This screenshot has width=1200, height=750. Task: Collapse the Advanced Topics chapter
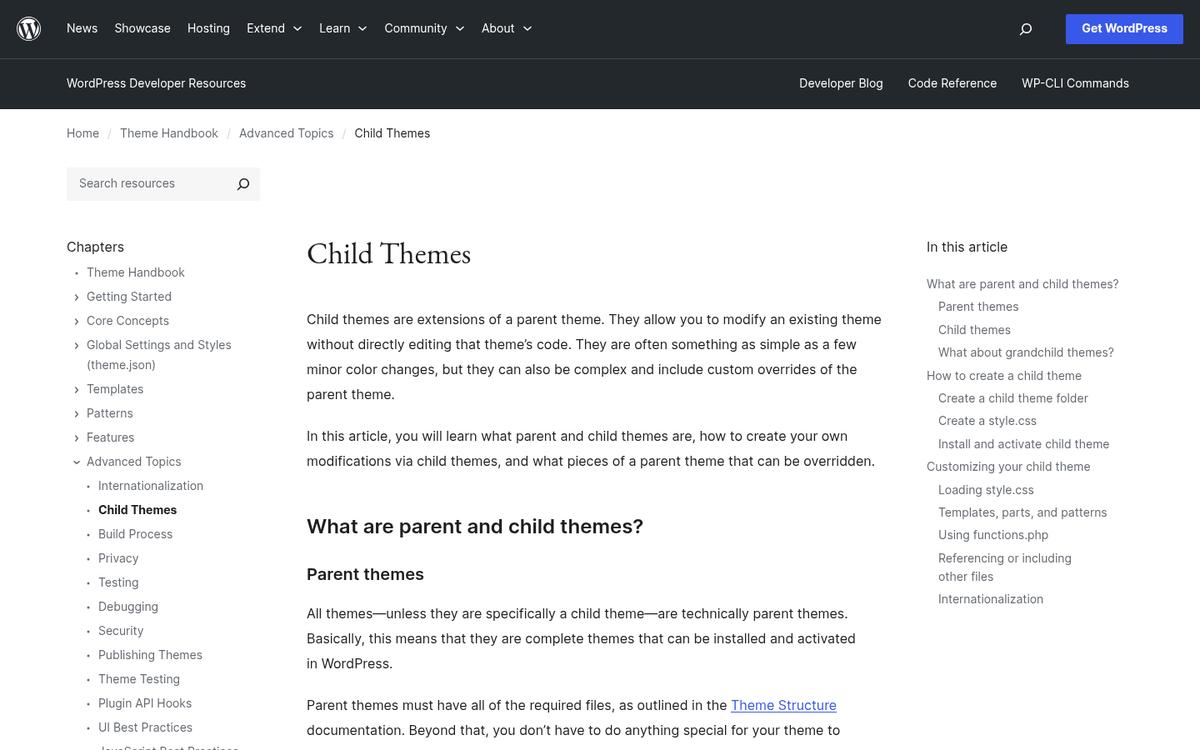[x=76, y=461]
